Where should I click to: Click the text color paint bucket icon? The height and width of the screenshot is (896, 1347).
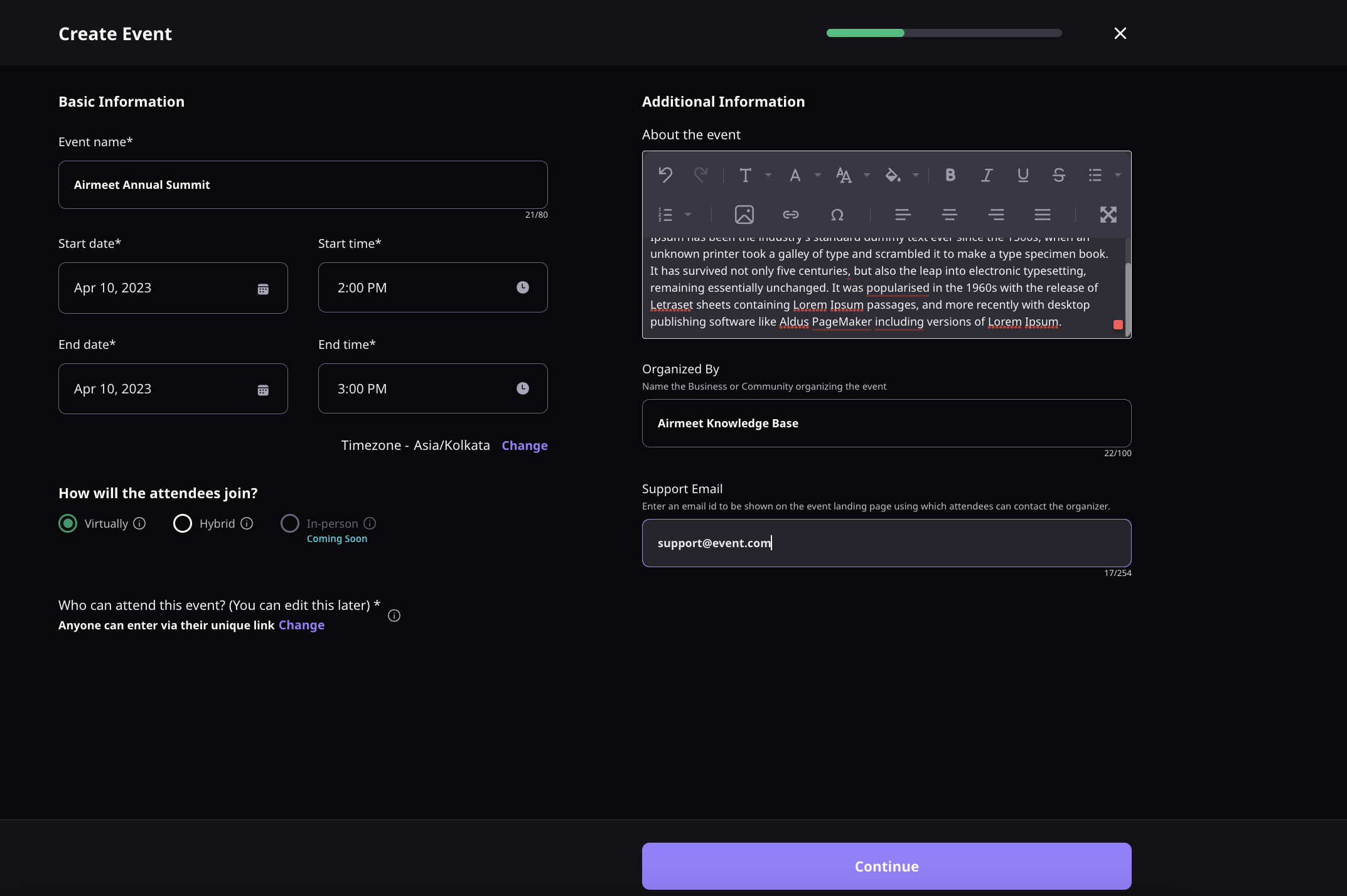(893, 175)
